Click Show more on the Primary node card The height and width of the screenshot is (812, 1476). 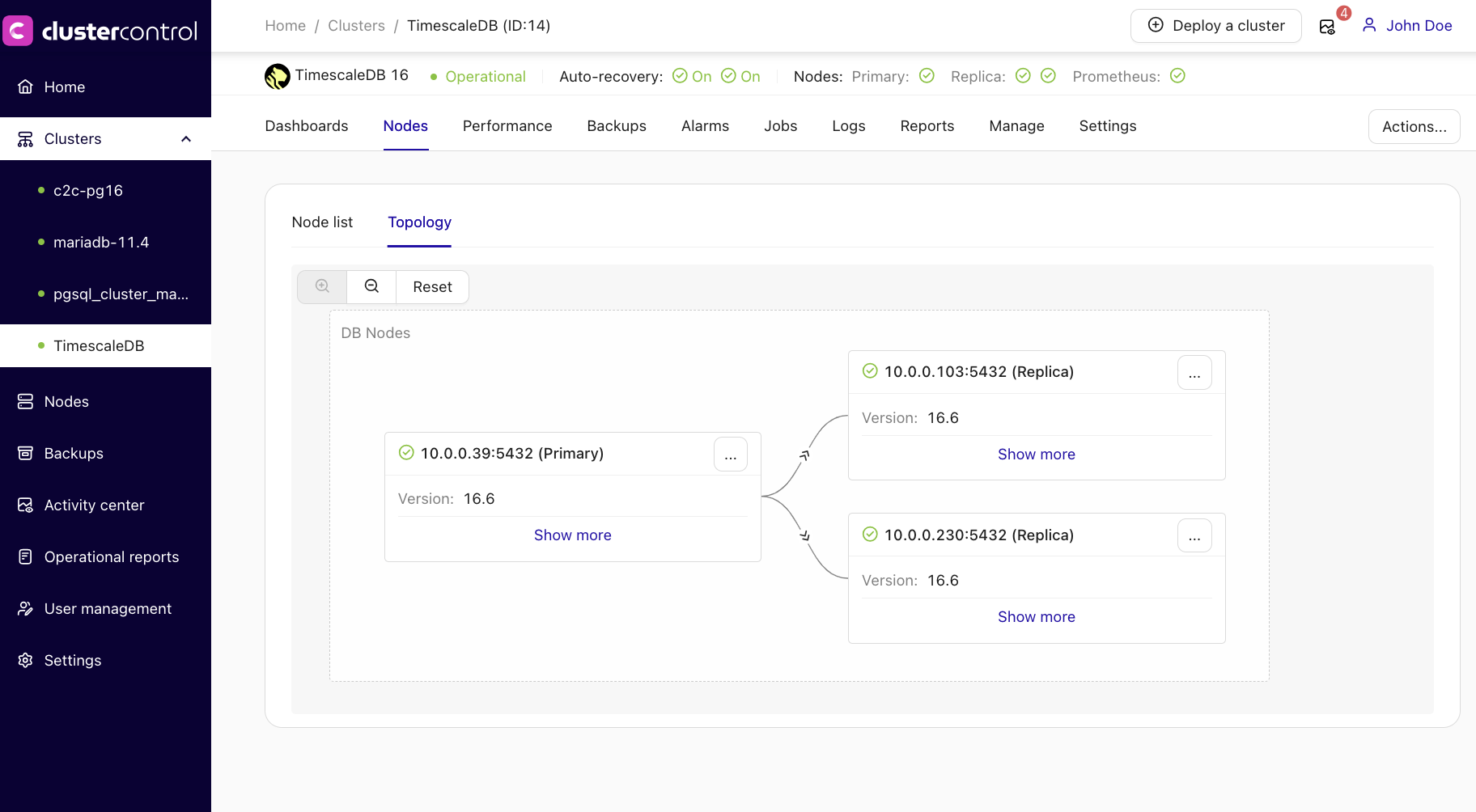click(572, 535)
